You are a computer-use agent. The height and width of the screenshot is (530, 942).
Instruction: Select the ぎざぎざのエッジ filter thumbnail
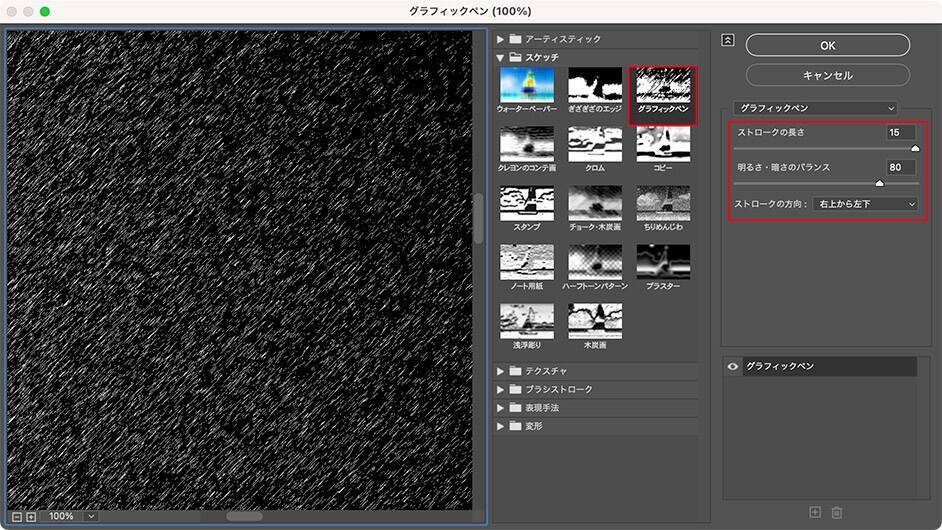[x=595, y=85]
